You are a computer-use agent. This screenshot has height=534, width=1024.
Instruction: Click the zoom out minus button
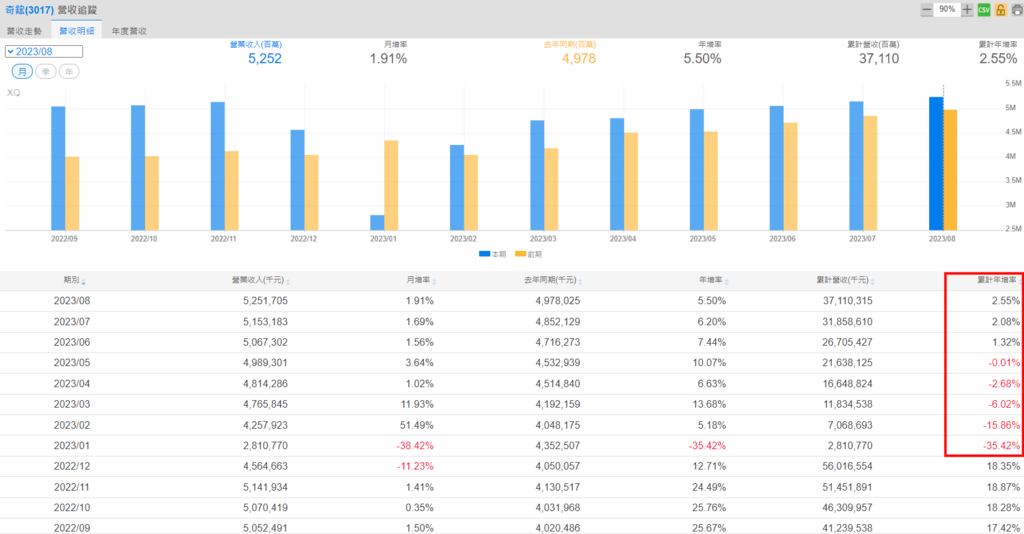click(x=927, y=10)
